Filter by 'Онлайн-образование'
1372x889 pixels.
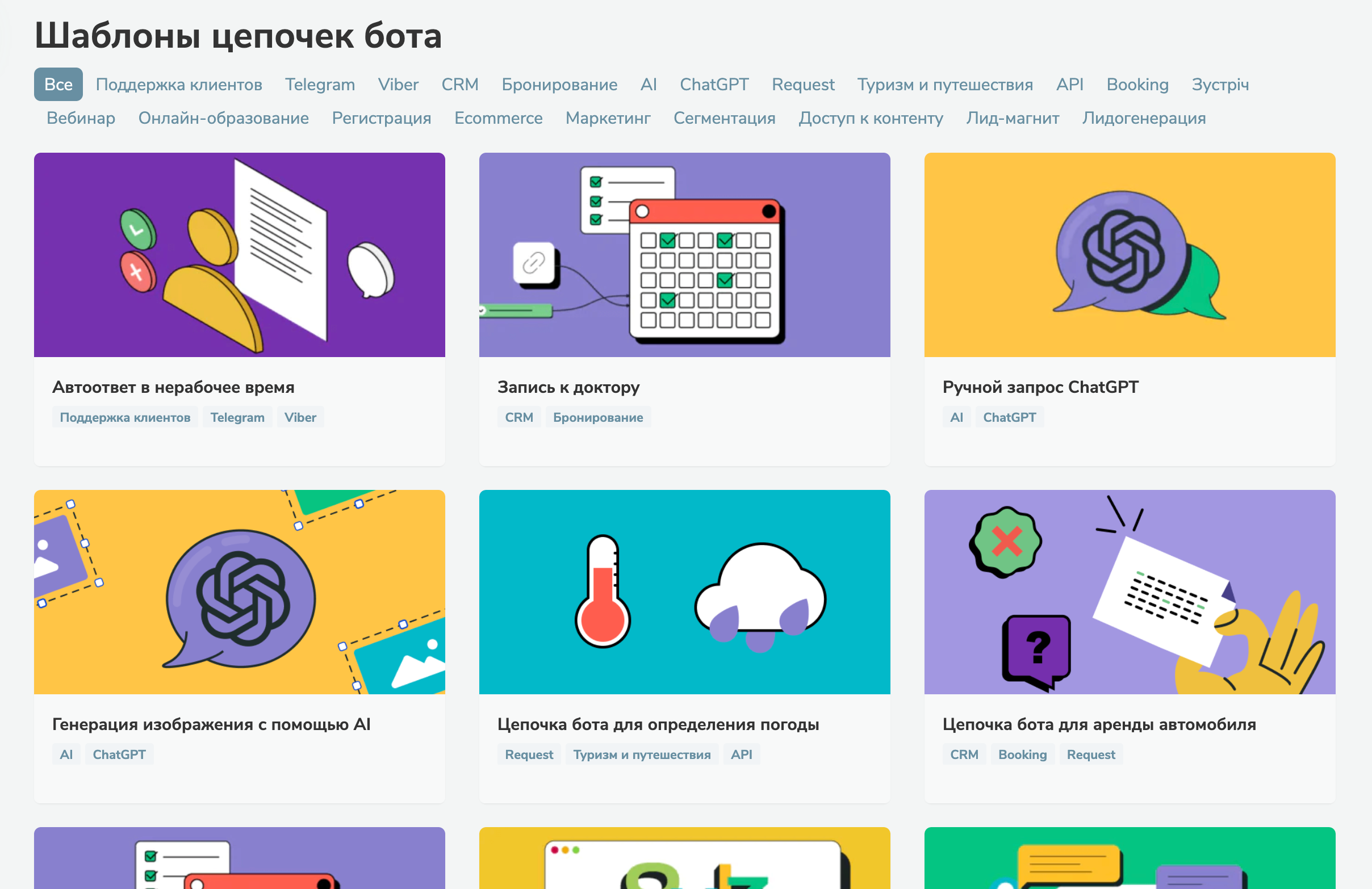[223, 118]
